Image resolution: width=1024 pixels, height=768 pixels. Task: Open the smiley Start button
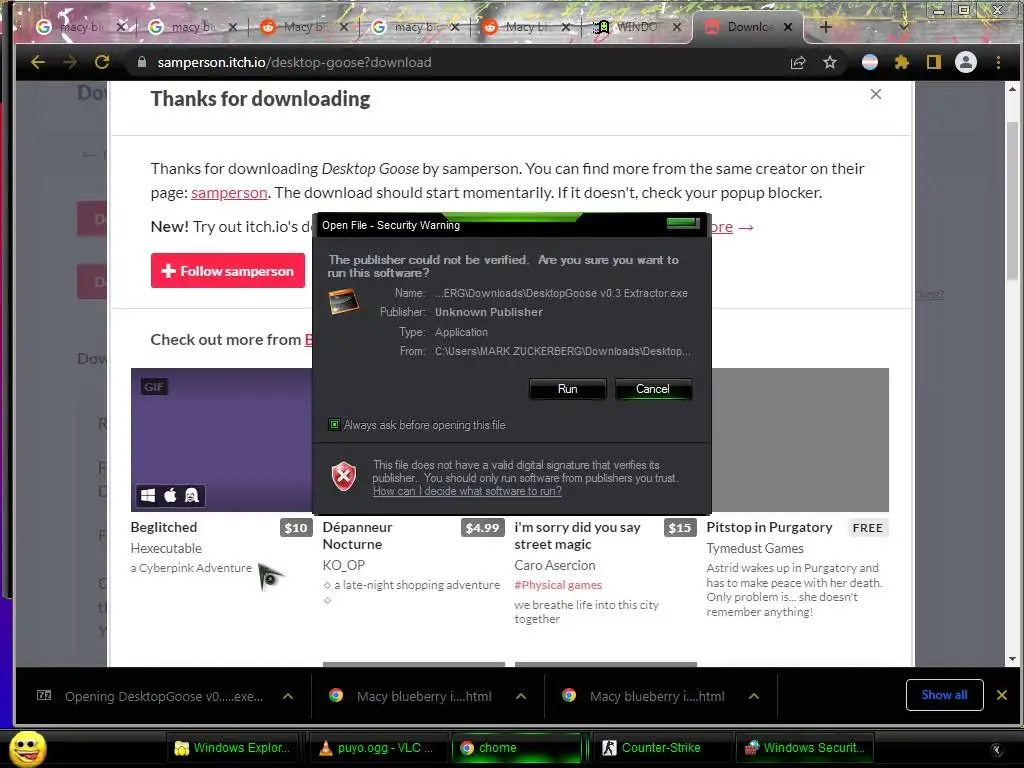tap(27, 748)
